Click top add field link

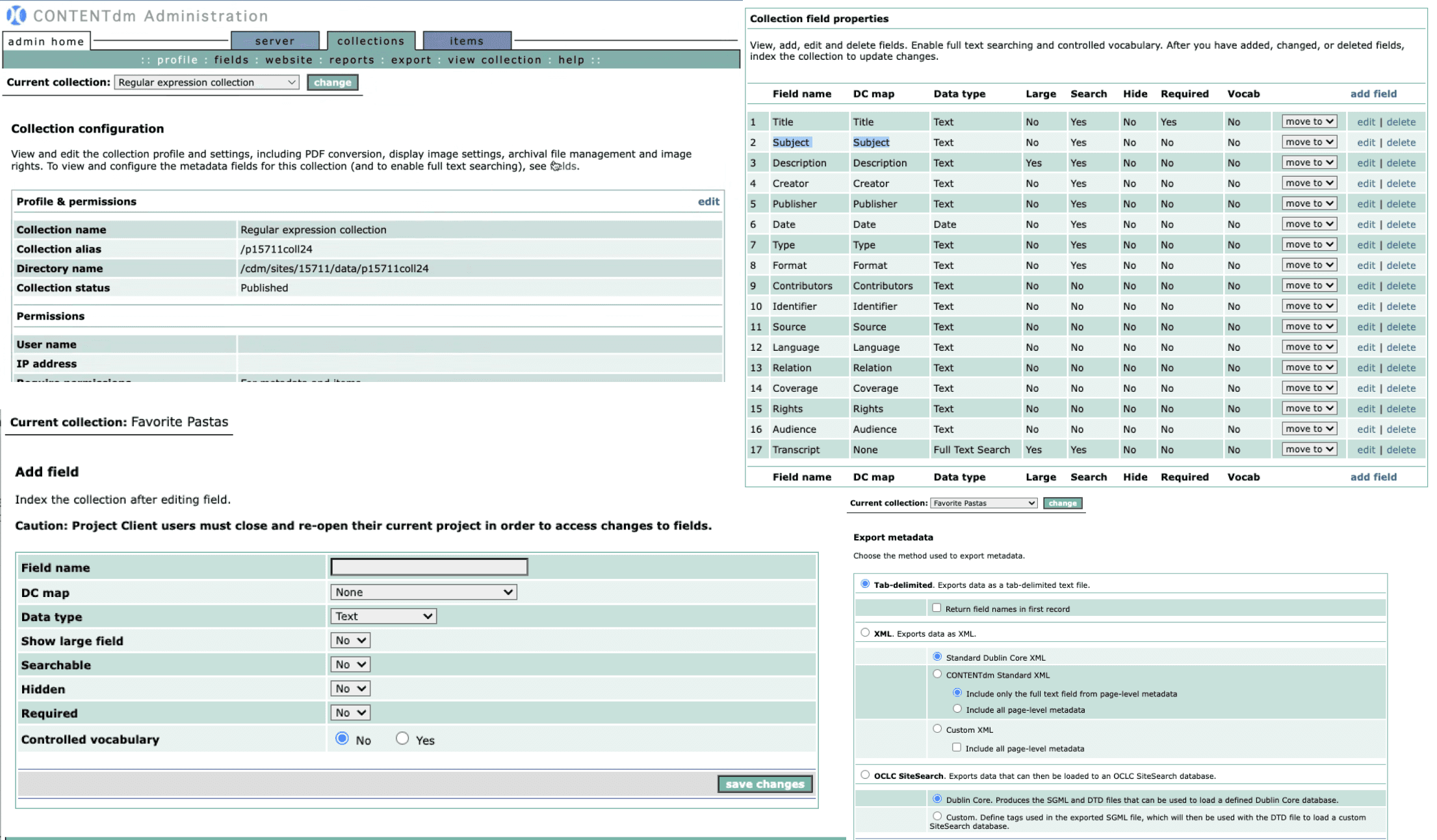[1373, 94]
